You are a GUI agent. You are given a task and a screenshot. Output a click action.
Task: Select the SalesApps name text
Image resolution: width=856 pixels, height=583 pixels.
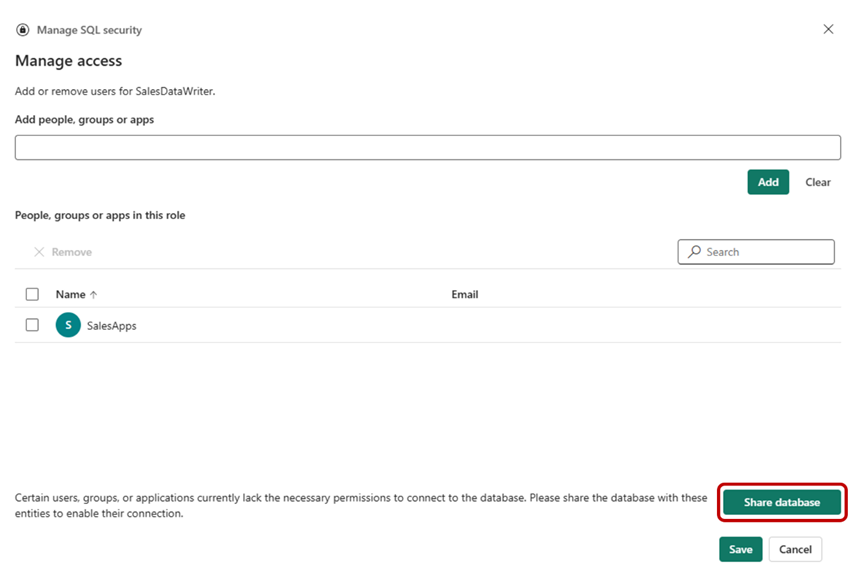tap(111, 326)
